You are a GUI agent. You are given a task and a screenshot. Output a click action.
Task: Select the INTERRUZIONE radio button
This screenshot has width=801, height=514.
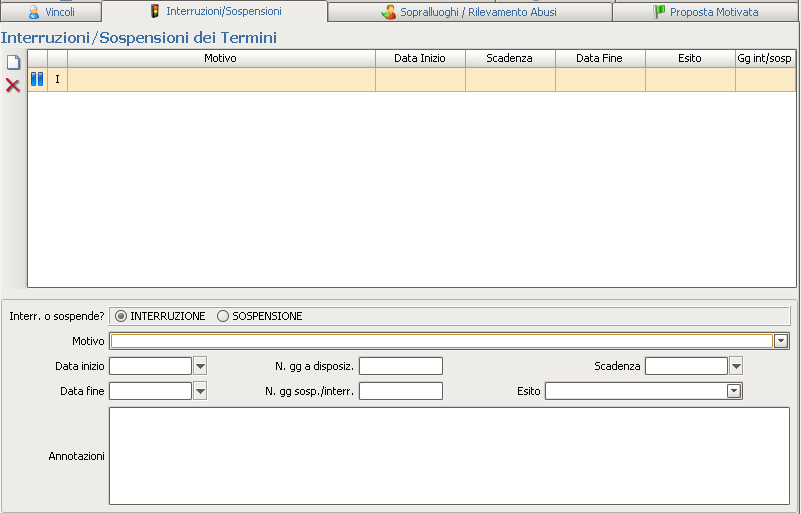click(x=121, y=316)
